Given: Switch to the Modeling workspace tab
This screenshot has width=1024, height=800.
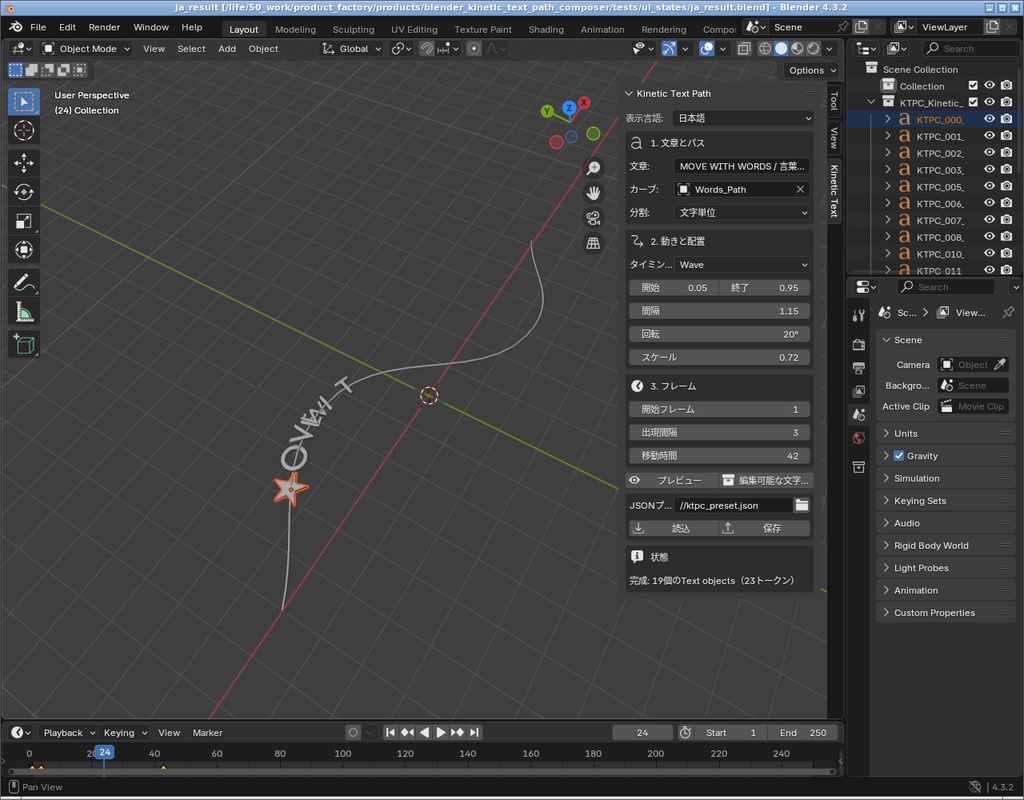Looking at the screenshot, I should (x=295, y=29).
